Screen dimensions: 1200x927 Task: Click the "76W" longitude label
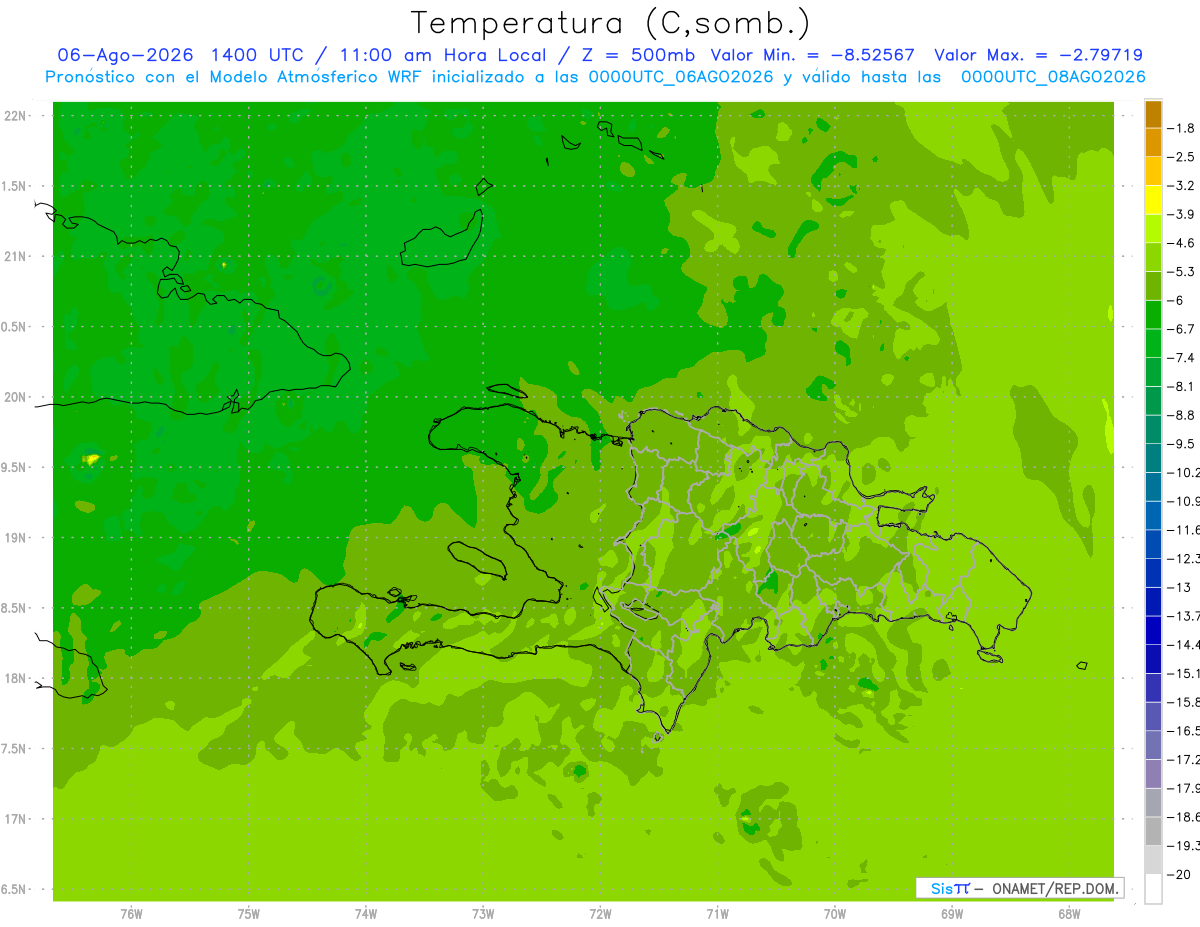coord(131,914)
